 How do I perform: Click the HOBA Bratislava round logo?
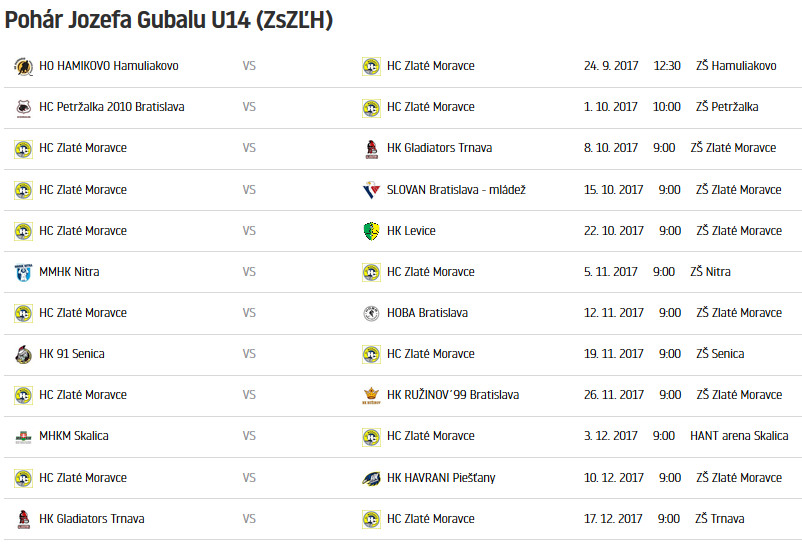coord(371,313)
